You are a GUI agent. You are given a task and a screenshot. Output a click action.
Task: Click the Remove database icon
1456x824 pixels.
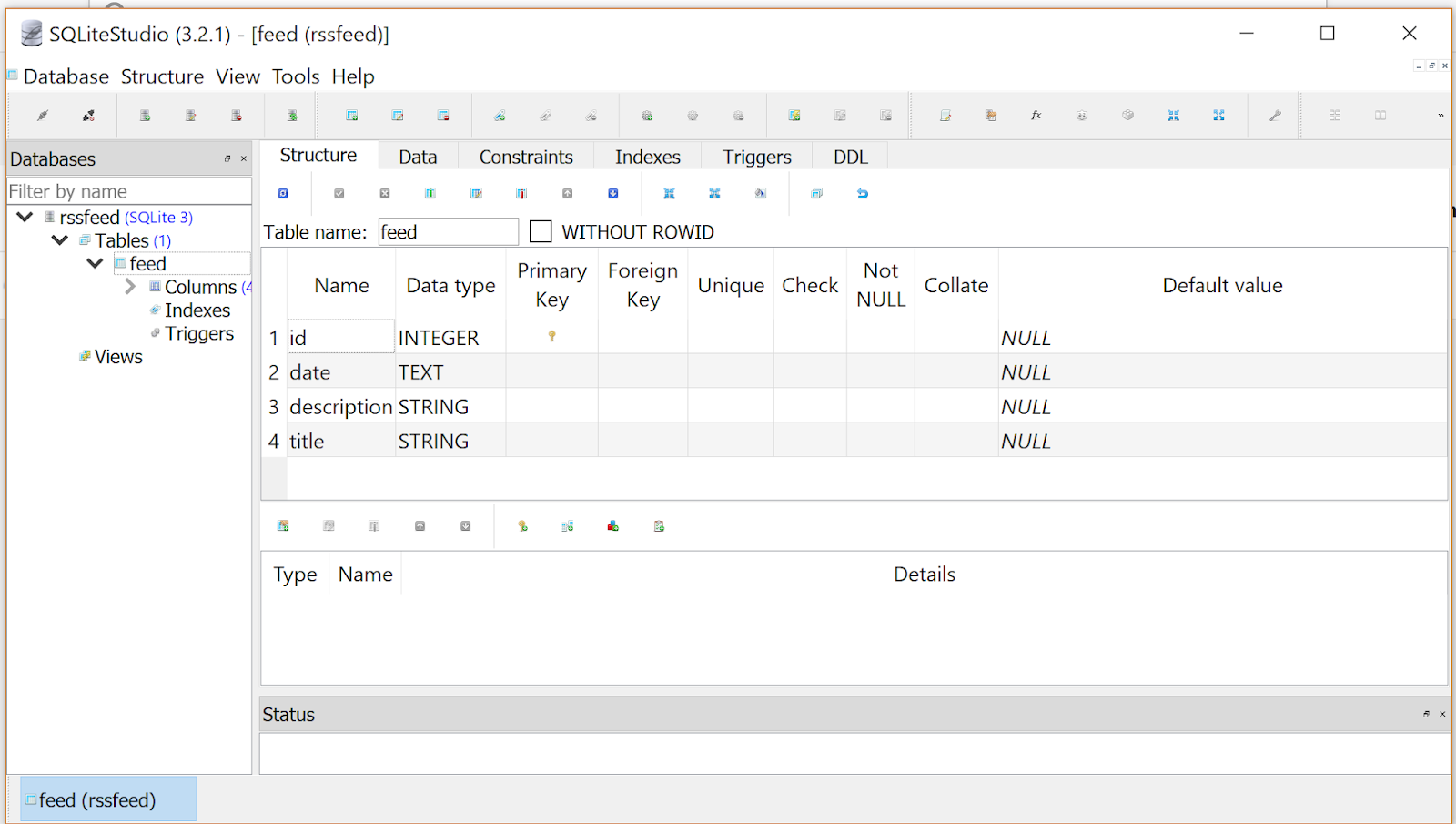click(237, 116)
